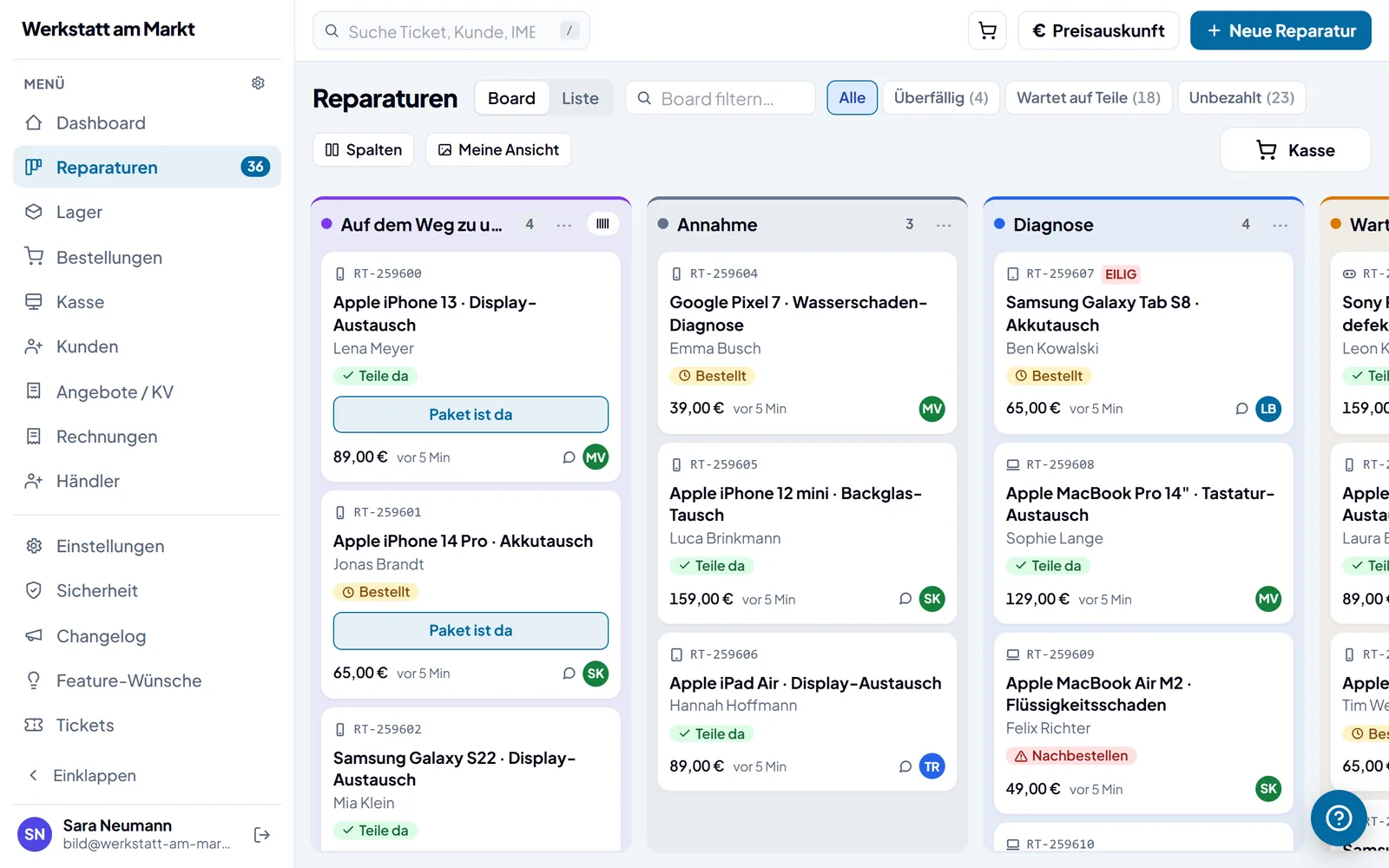The width and height of the screenshot is (1389, 868).
Task: Open options for Auf dem Weg column
Action: (x=564, y=225)
